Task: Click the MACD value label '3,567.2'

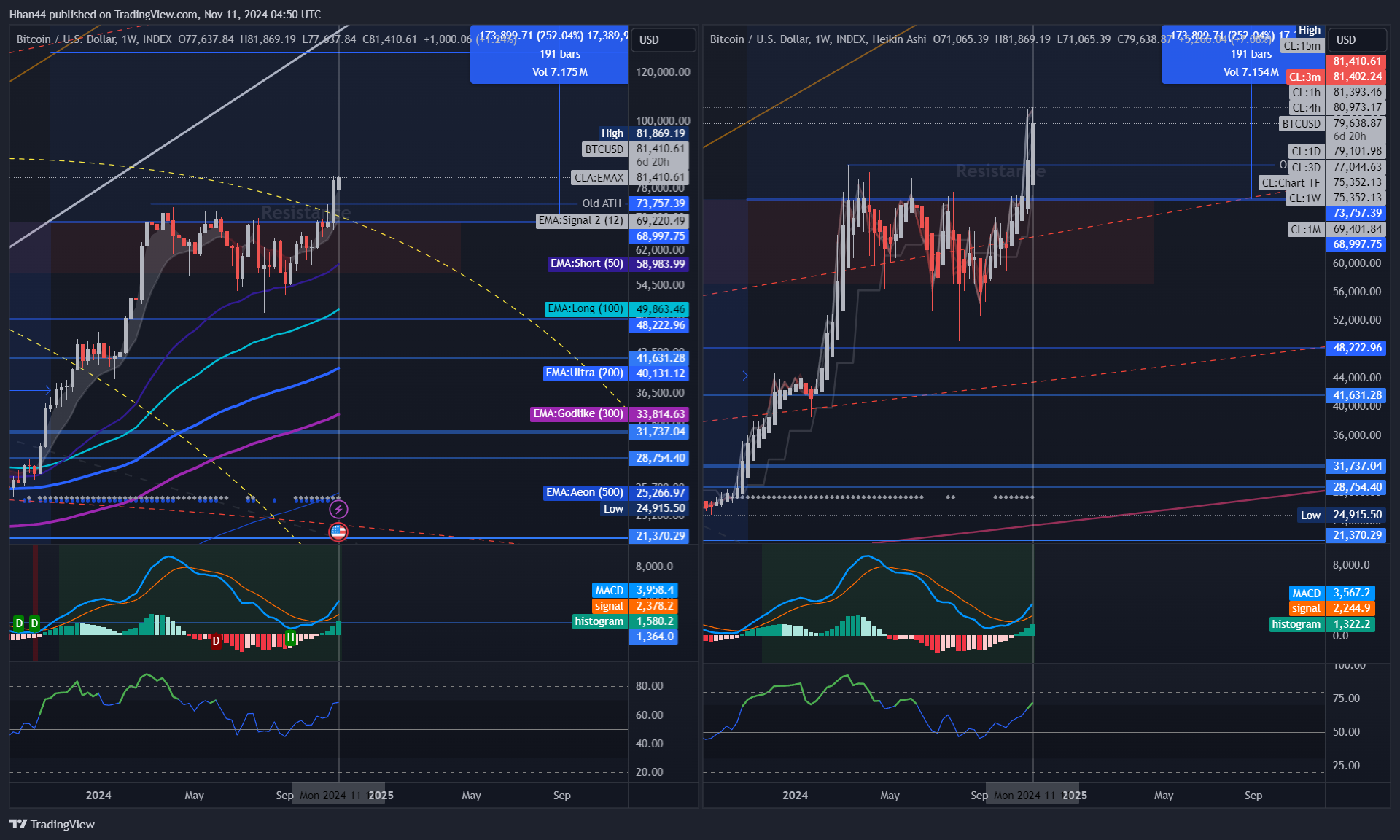Action: click(x=1351, y=594)
